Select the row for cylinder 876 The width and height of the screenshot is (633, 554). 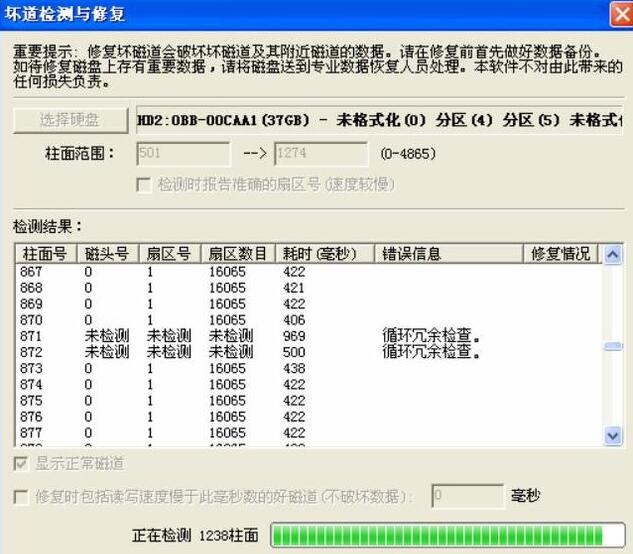(x=309, y=417)
